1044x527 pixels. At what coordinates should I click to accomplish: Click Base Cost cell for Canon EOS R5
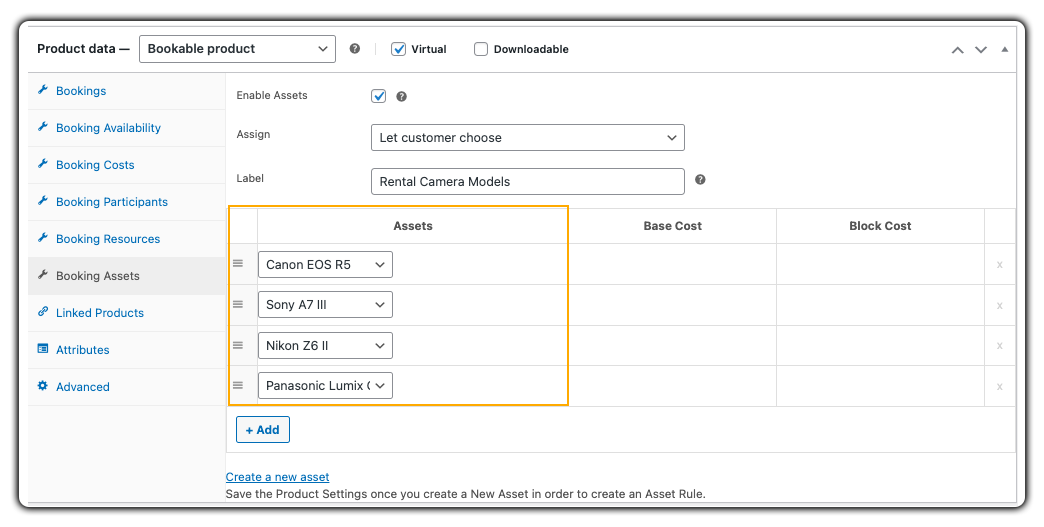(672, 264)
